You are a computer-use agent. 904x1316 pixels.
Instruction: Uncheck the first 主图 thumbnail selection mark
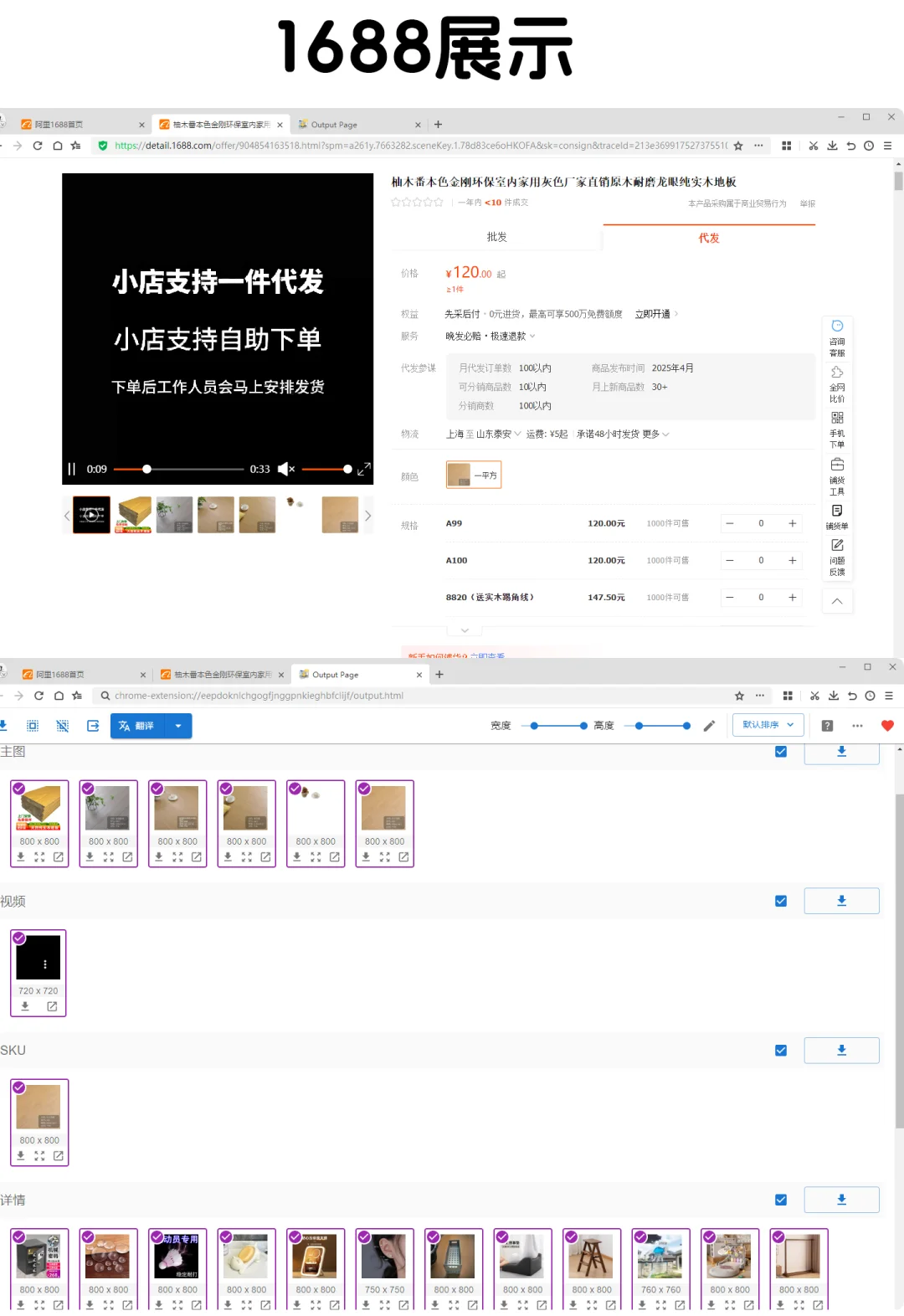pyautogui.click(x=18, y=789)
